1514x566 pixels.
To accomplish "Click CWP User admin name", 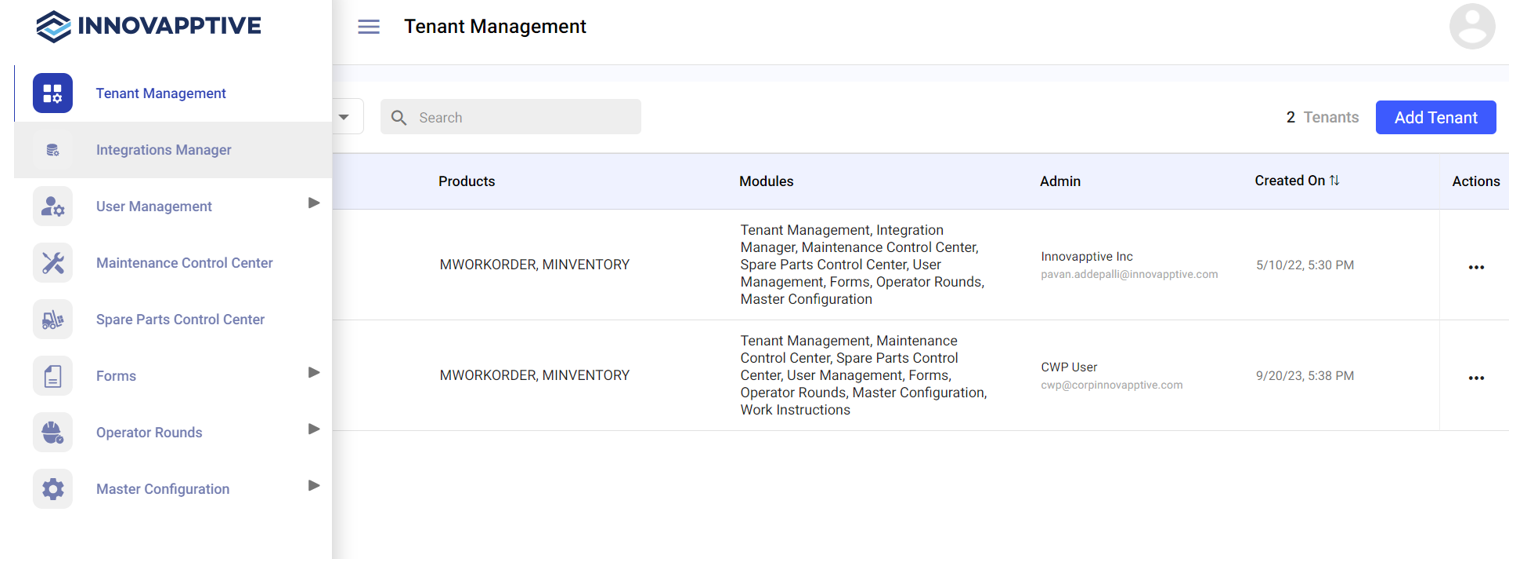I will pyautogui.click(x=1069, y=367).
